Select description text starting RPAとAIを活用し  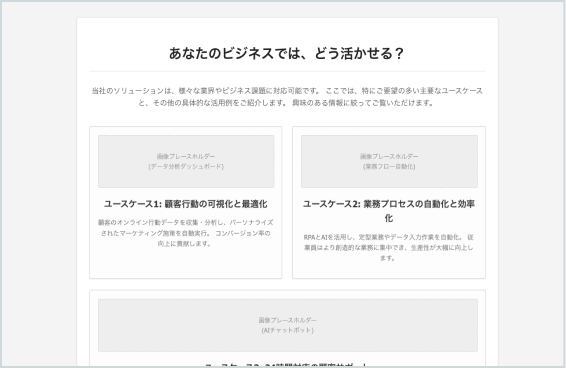[x=389, y=247]
